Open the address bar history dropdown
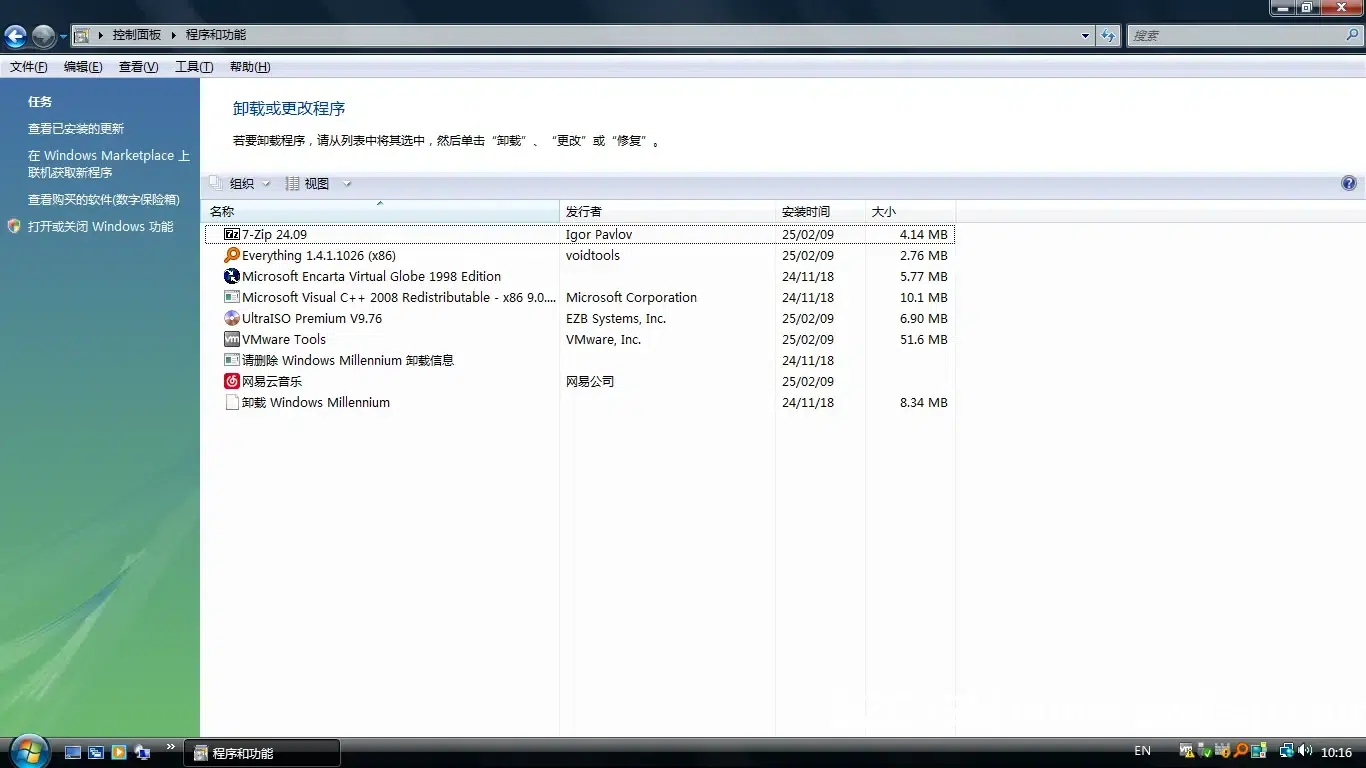The image size is (1366, 768). tap(1086, 35)
